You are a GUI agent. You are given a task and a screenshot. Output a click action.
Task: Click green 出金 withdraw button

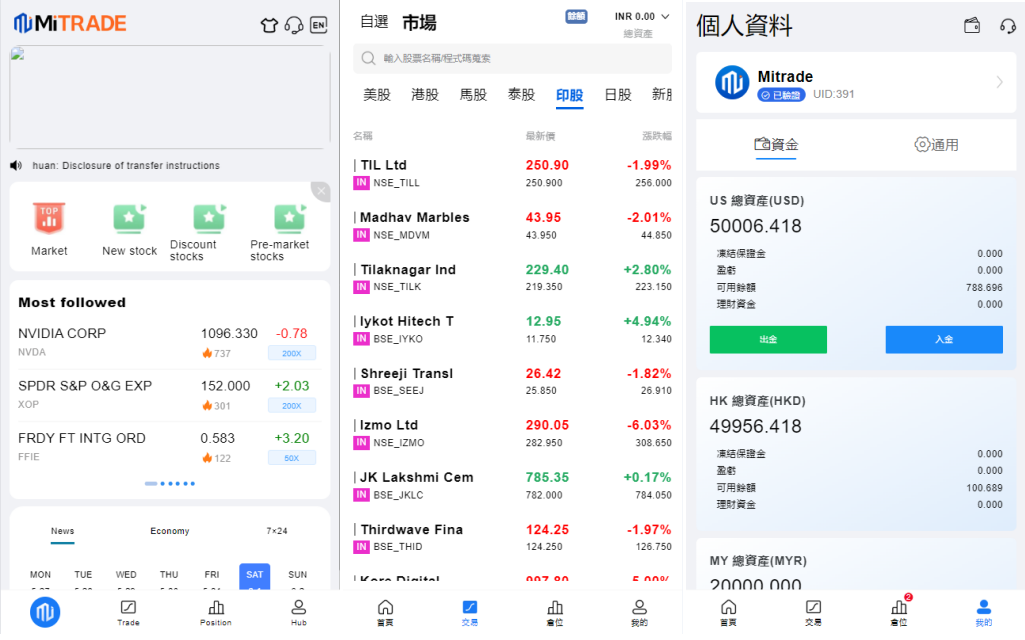point(768,339)
